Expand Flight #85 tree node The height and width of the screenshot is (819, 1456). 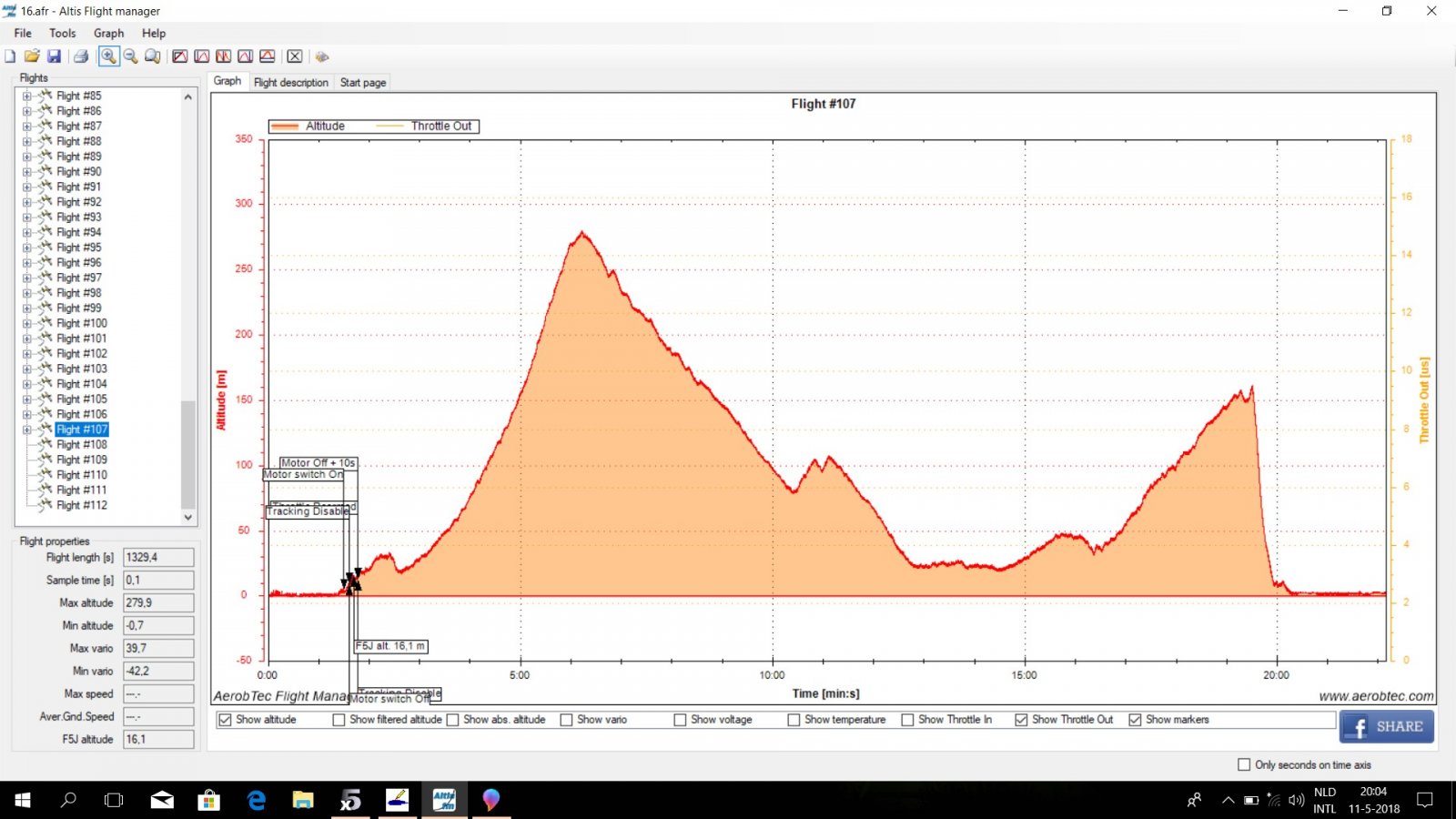pyautogui.click(x=26, y=96)
